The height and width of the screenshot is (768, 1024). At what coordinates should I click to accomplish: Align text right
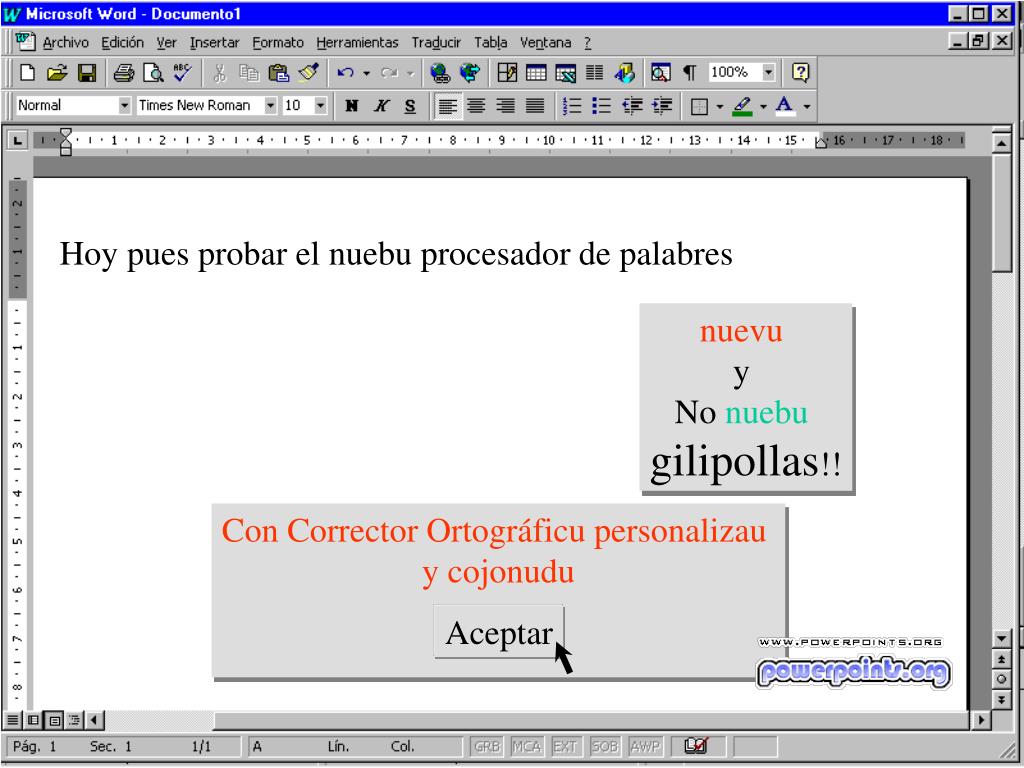505,106
